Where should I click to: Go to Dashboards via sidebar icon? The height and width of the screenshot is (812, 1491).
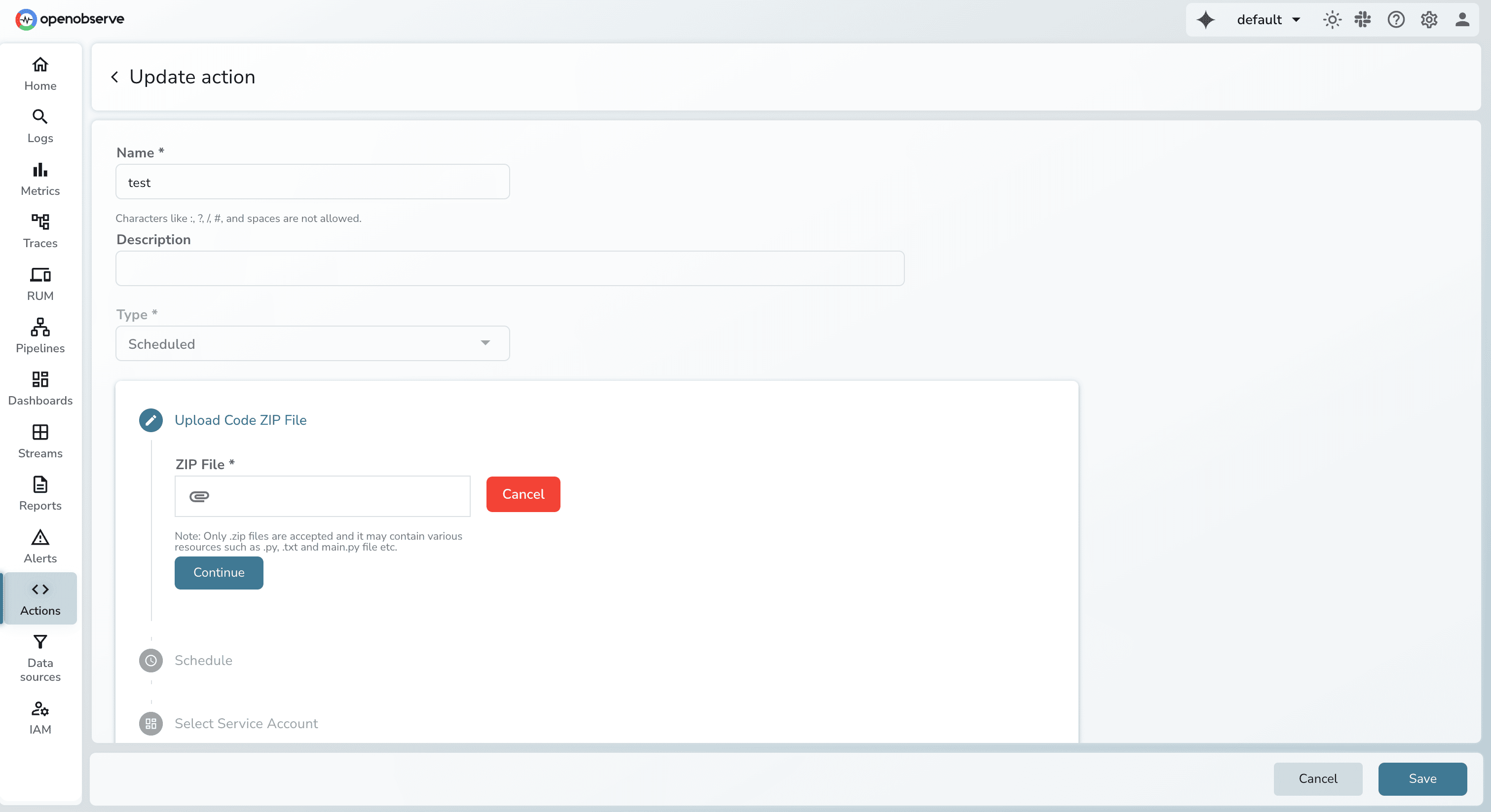tap(39, 388)
